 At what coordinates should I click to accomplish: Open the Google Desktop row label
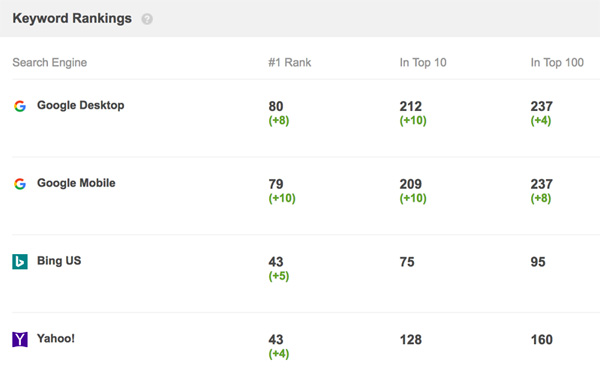click(x=81, y=105)
